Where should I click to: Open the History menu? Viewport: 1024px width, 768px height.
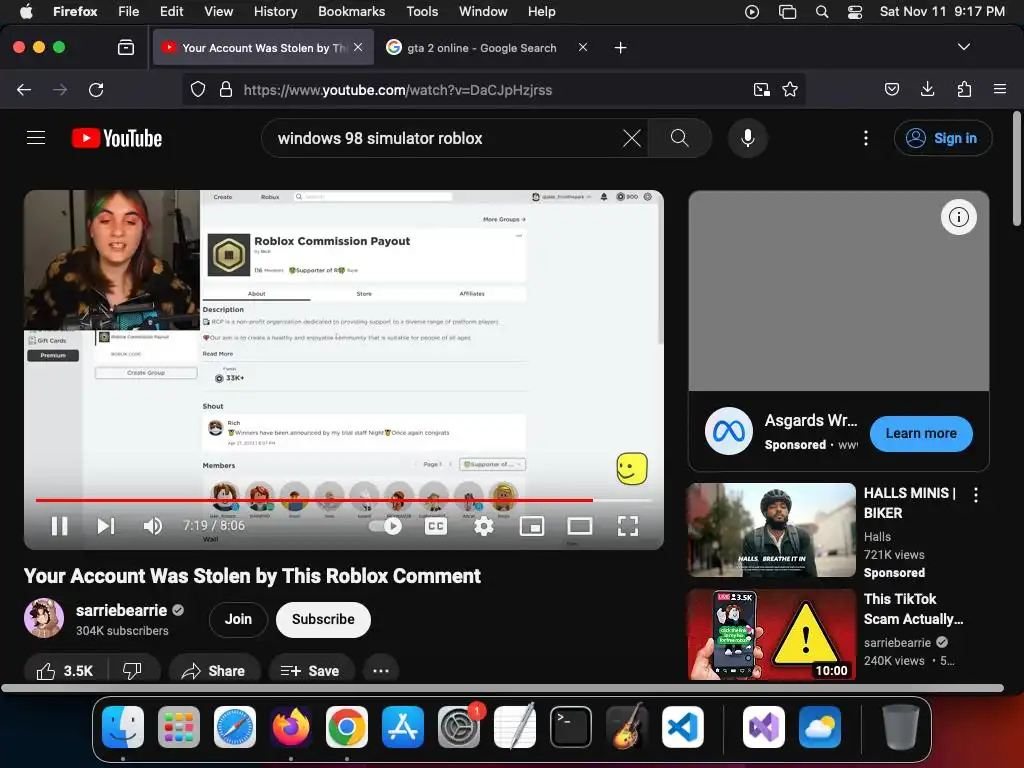pos(275,11)
